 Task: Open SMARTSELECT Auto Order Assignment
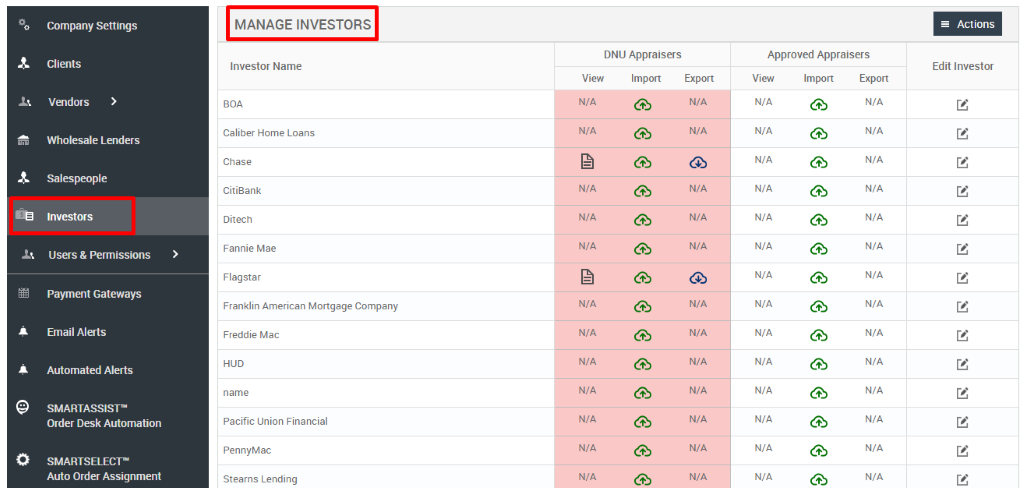104,468
